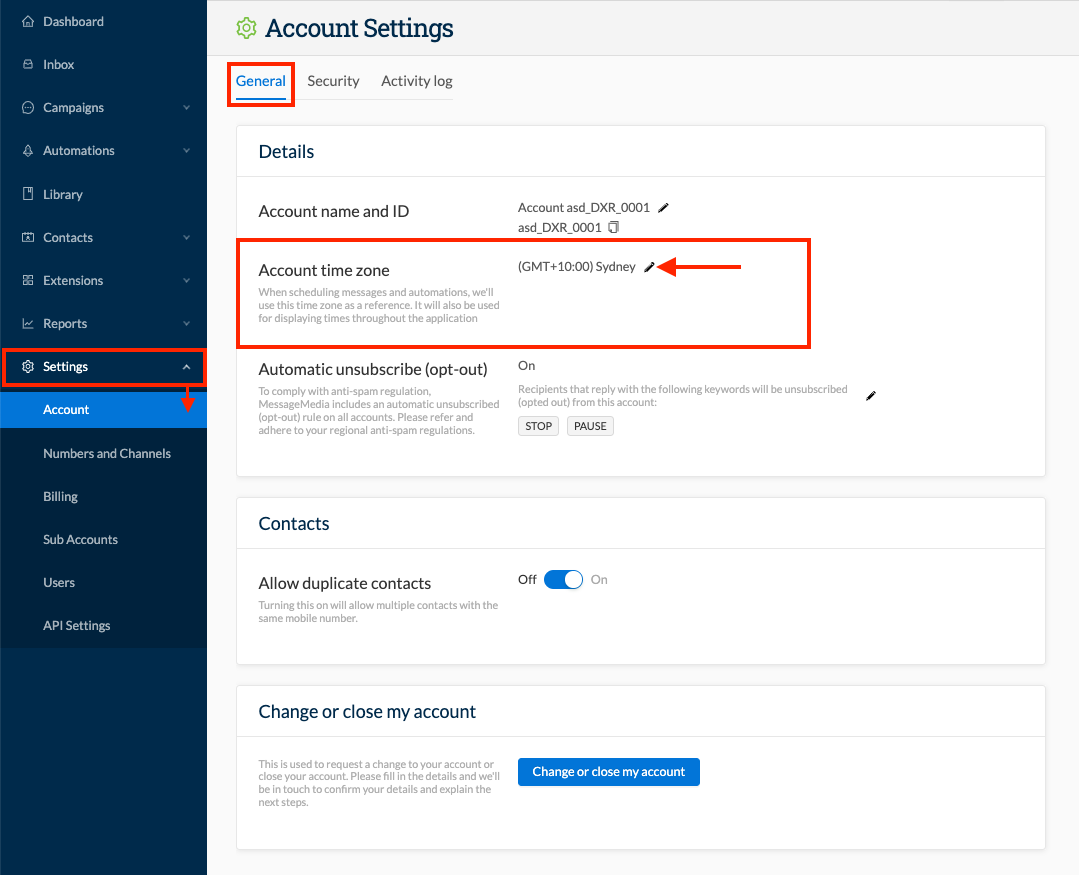Toggle Allow duplicate contacts switch

tap(563, 580)
